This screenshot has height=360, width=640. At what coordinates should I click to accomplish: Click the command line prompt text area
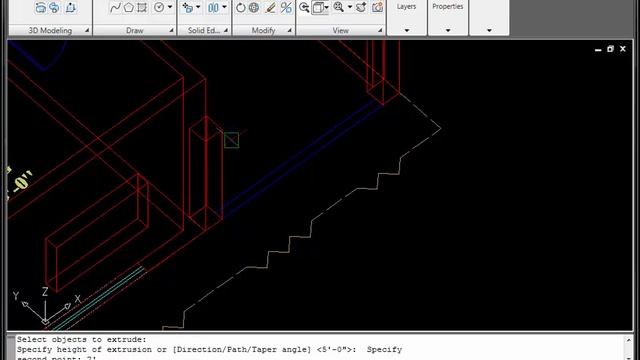pos(318,349)
